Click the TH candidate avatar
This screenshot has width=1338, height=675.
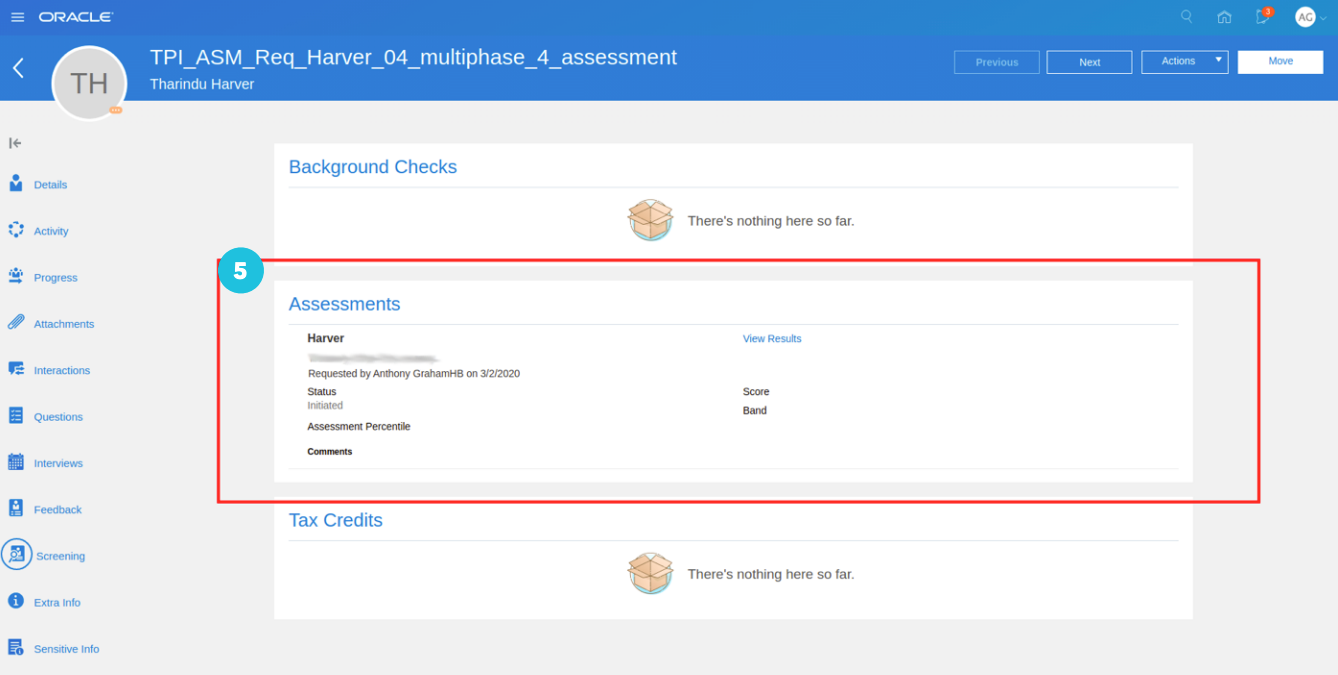(x=89, y=83)
